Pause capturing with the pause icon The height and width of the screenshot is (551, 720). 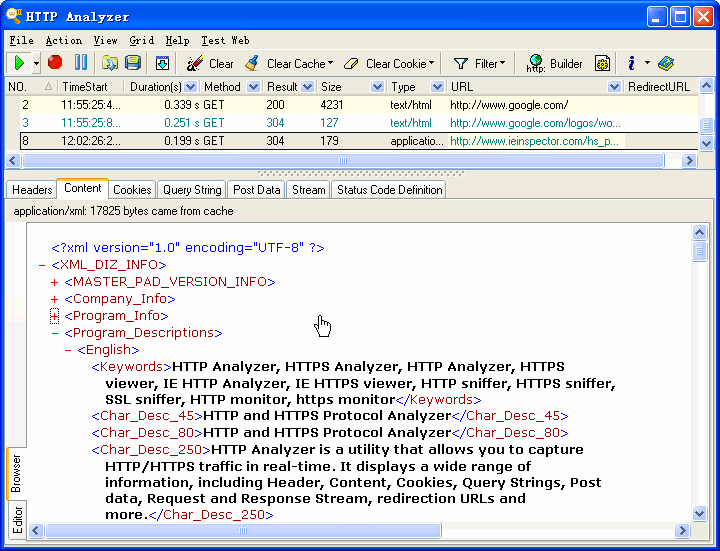[x=81, y=63]
